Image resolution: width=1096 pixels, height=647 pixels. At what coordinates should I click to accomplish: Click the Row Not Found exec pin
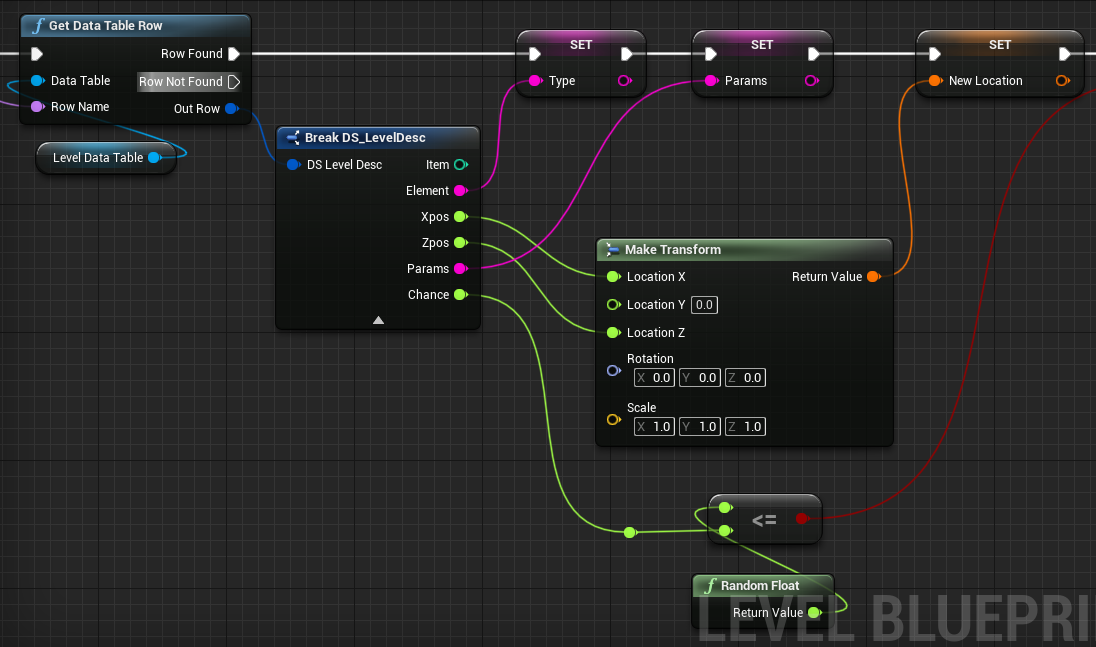coord(234,82)
